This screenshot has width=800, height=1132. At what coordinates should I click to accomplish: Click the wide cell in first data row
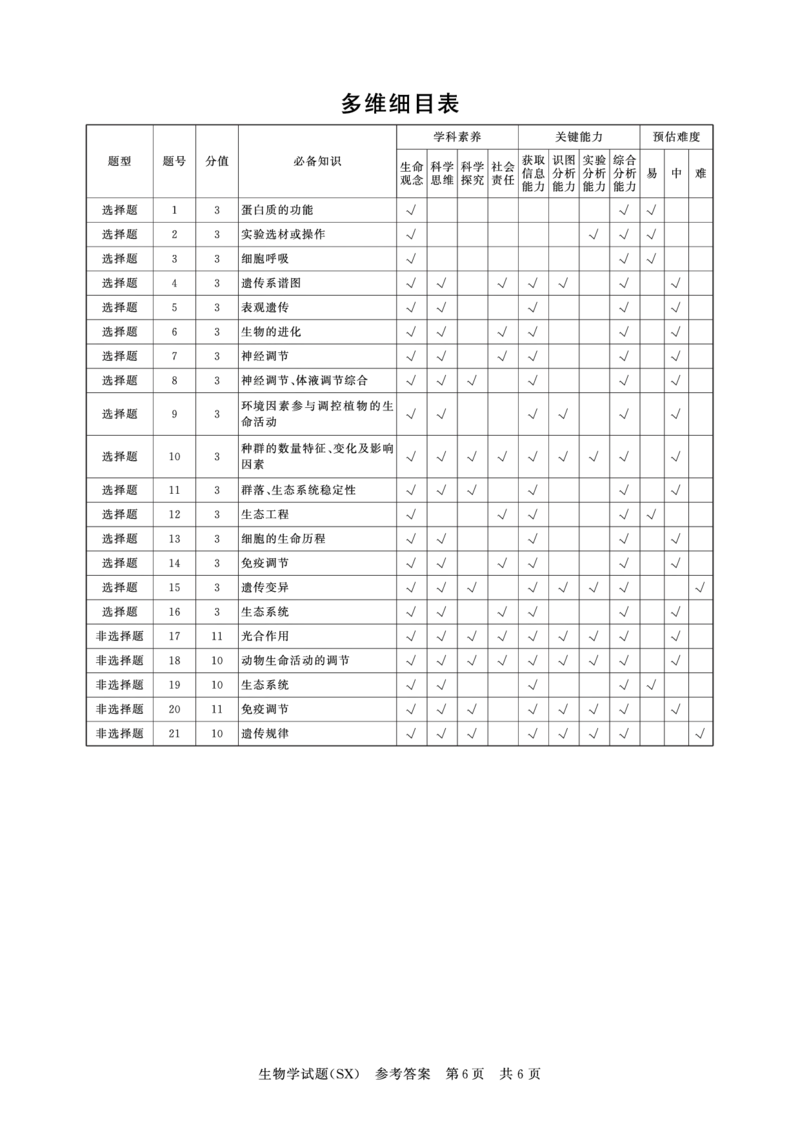click(x=315, y=208)
